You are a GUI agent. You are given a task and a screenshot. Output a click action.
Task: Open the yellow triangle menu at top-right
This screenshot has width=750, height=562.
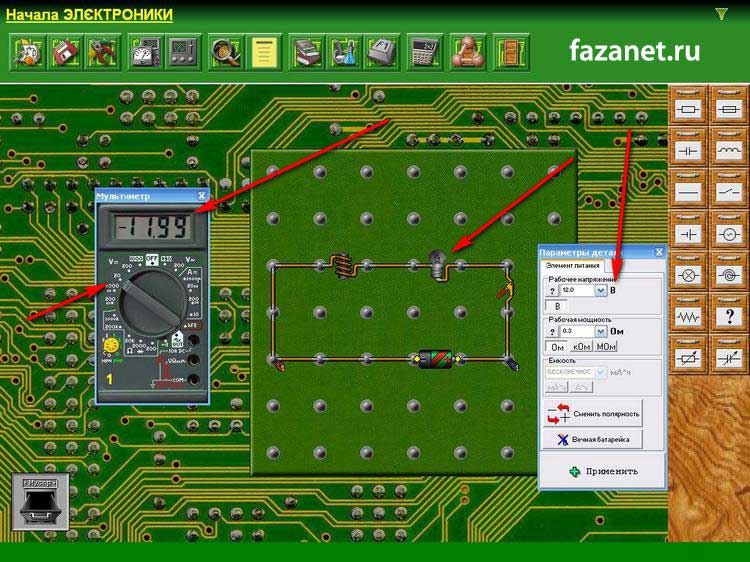click(x=721, y=14)
